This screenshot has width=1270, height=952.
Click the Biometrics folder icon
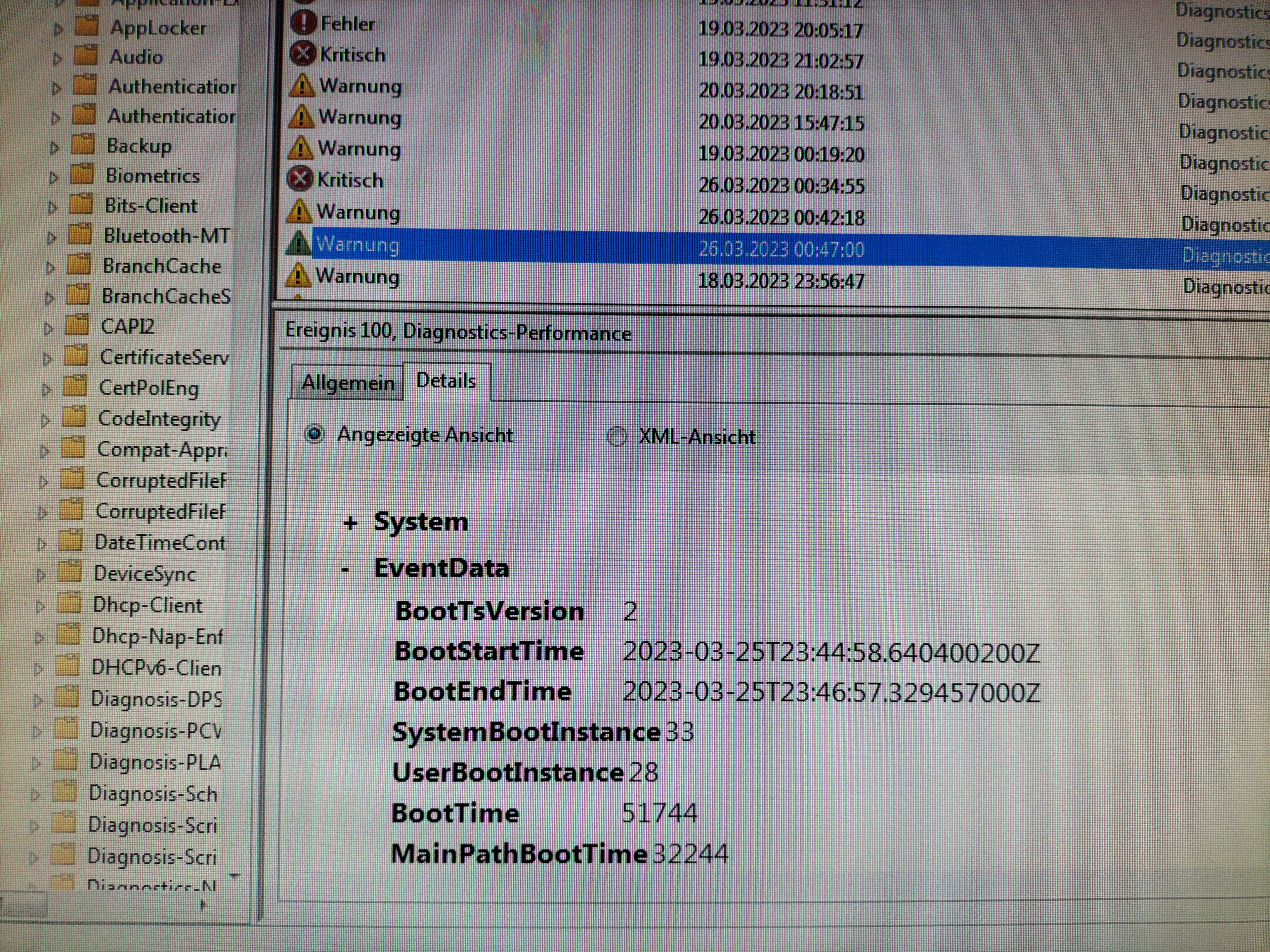(x=82, y=175)
